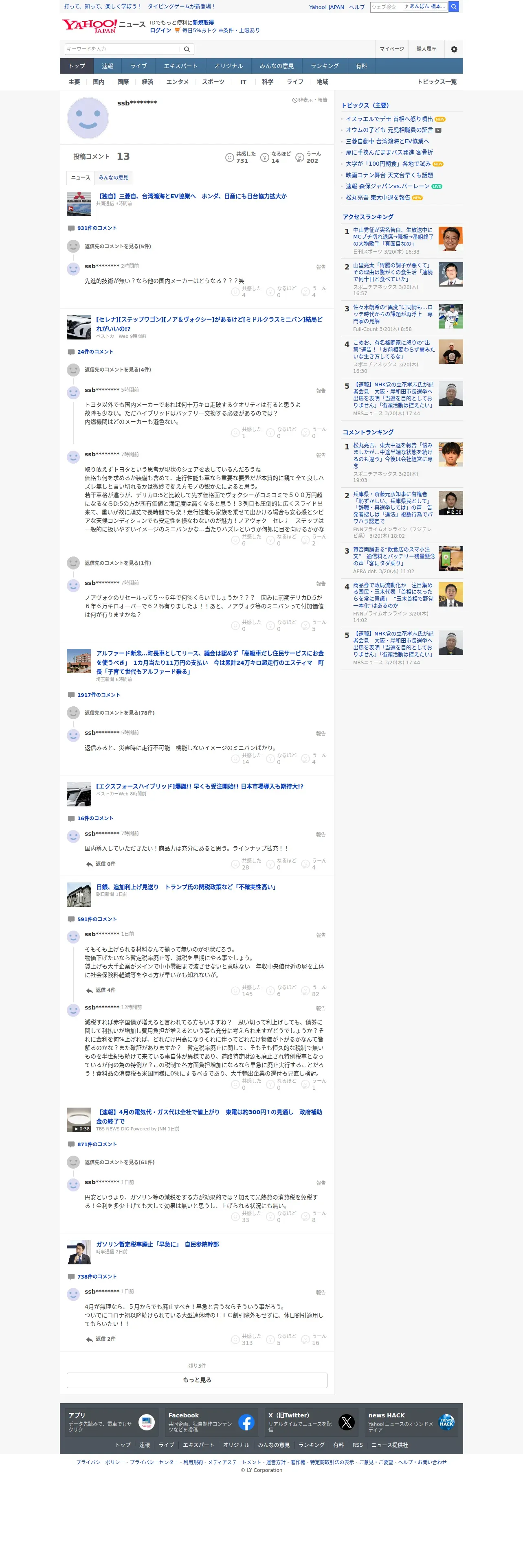Viewport: 523px width, 1568px height.
Task: Click the 591件のコメント link
Action: (97, 920)
